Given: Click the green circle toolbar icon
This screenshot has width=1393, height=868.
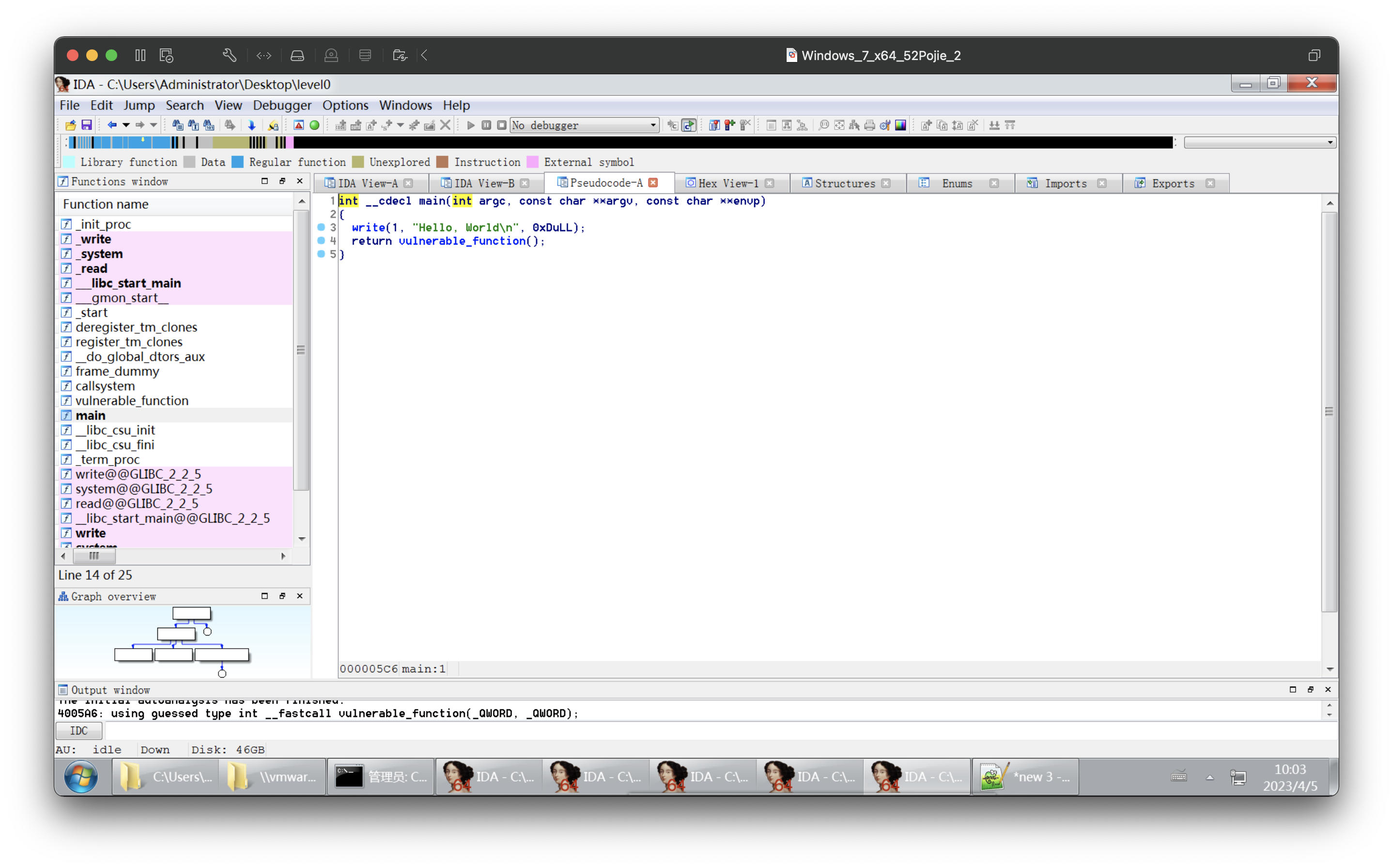Looking at the screenshot, I should 314,125.
